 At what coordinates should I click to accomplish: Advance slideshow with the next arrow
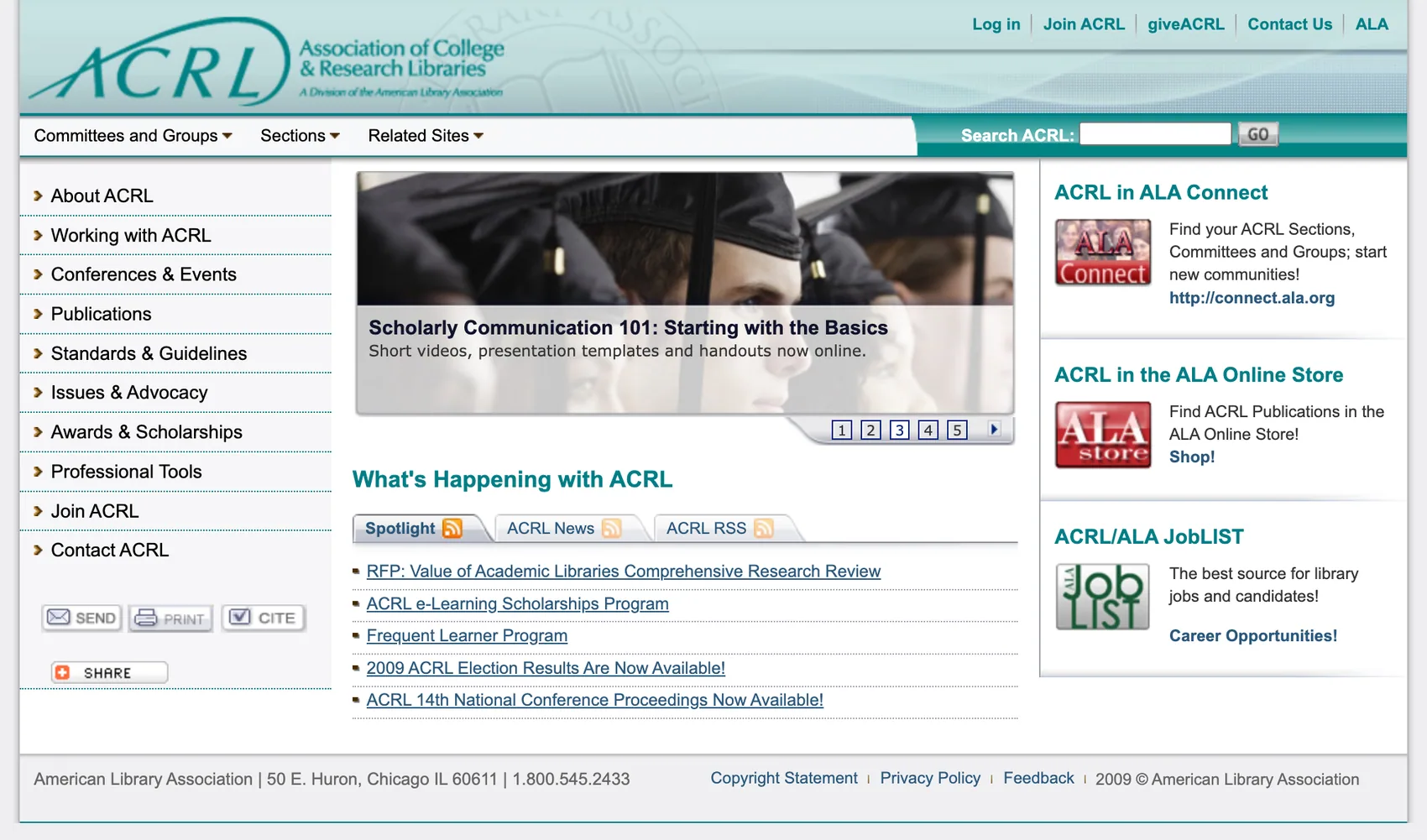tap(994, 430)
